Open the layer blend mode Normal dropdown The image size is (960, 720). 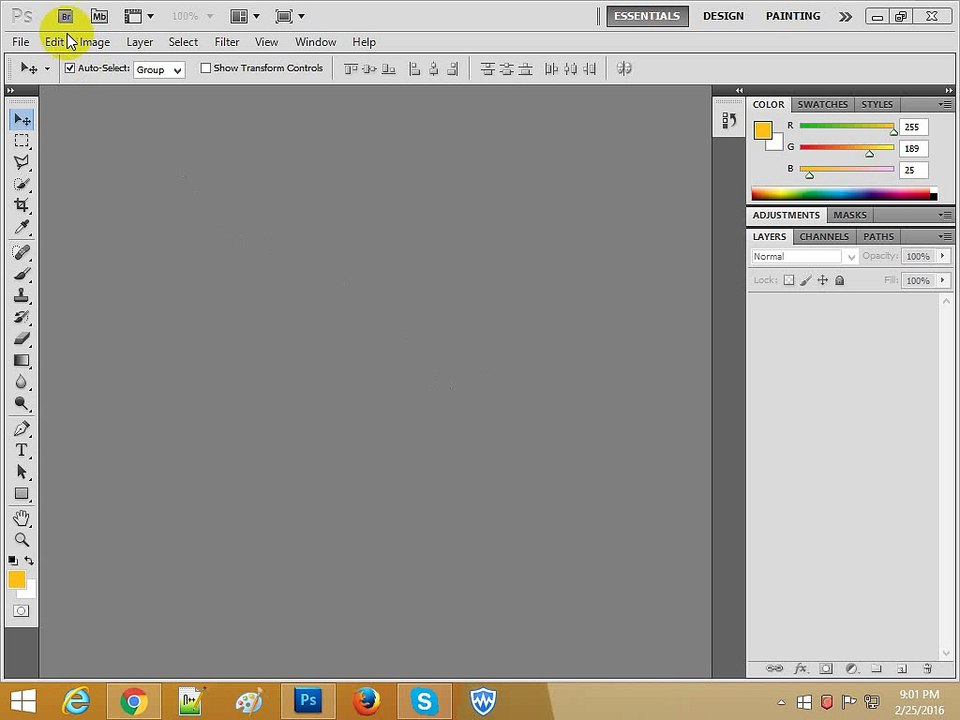[805, 257]
